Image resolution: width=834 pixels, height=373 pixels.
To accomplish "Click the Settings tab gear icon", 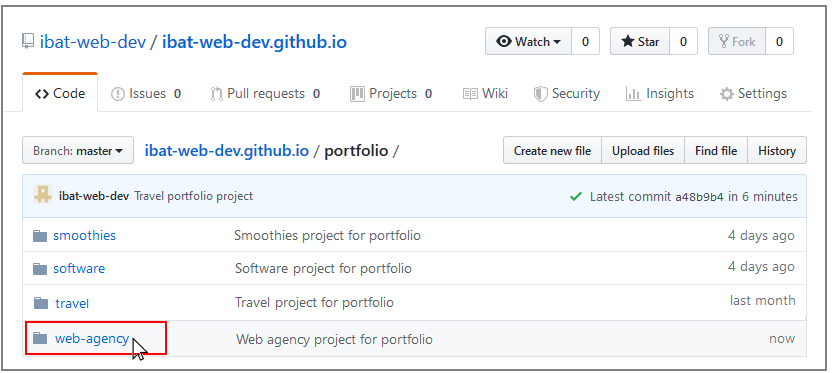I will (x=726, y=95).
